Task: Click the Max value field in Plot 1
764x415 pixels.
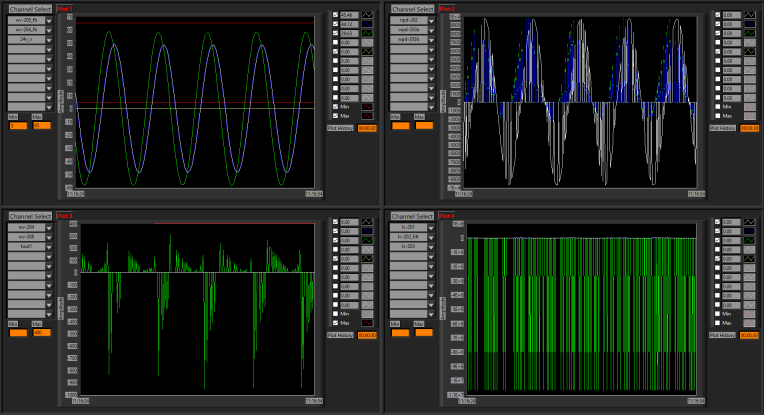Action: [42, 125]
